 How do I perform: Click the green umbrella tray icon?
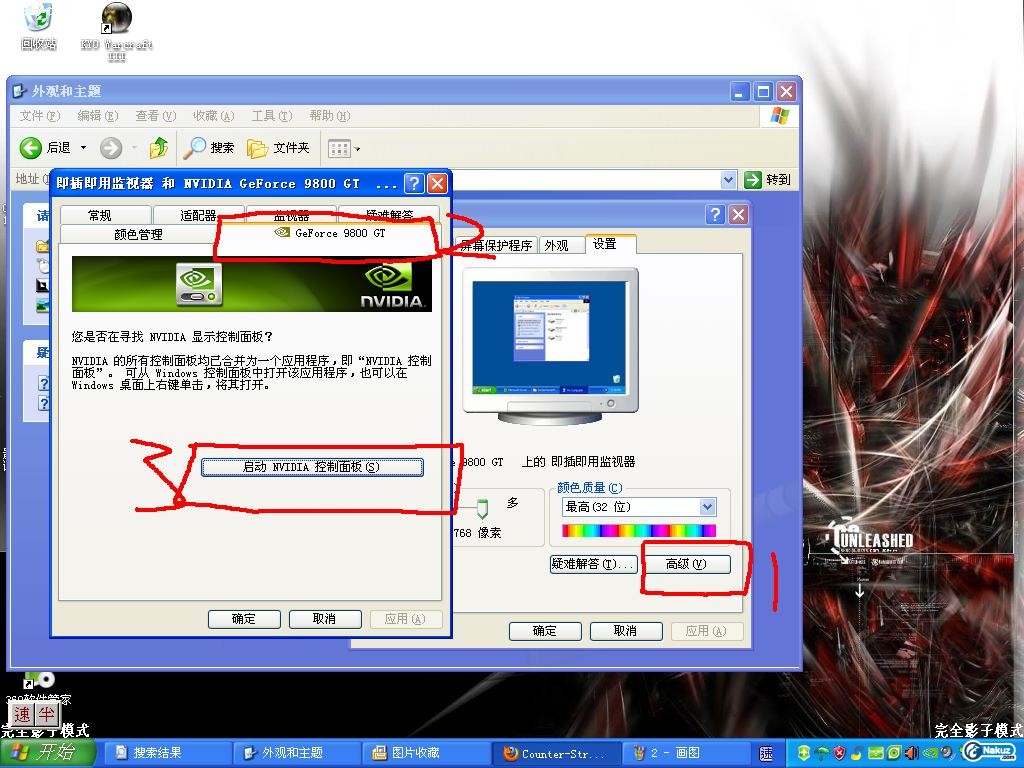point(822,753)
